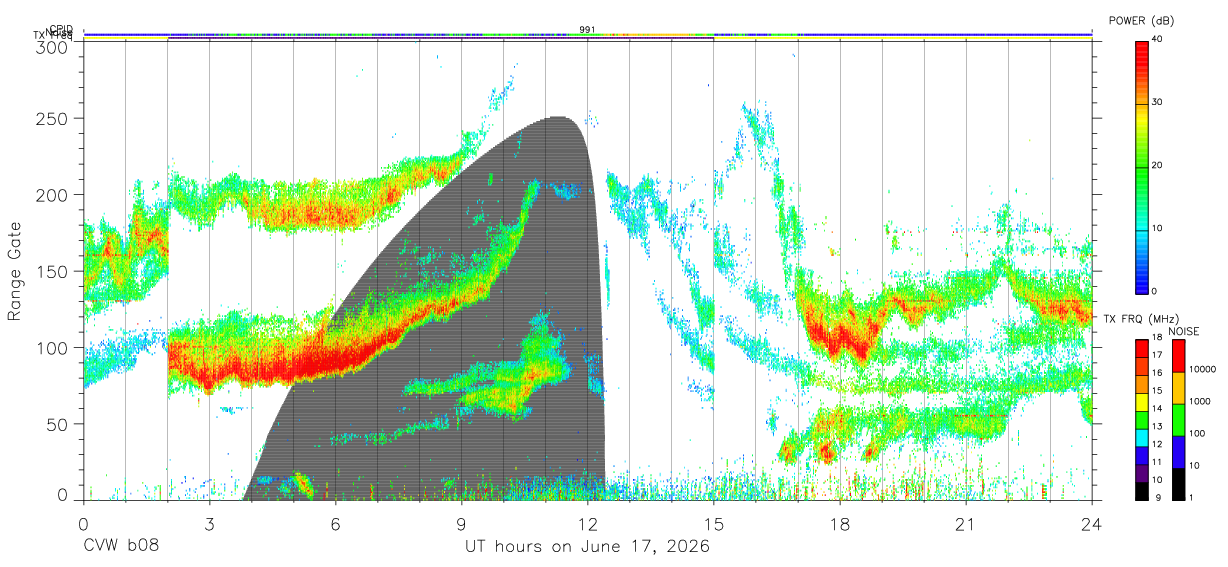Click hour 15 on the UT time axis

(714, 523)
